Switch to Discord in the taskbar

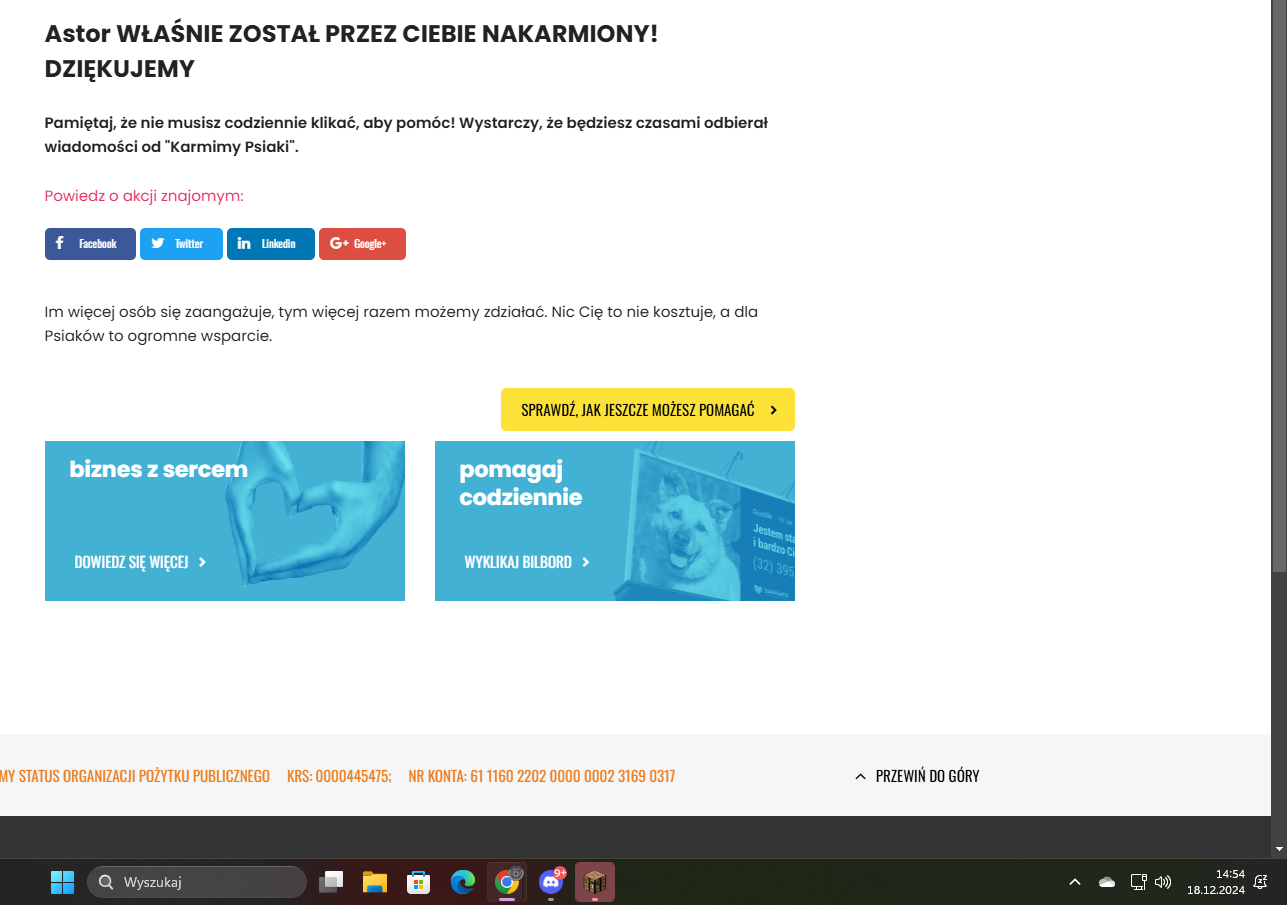(x=551, y=882)
